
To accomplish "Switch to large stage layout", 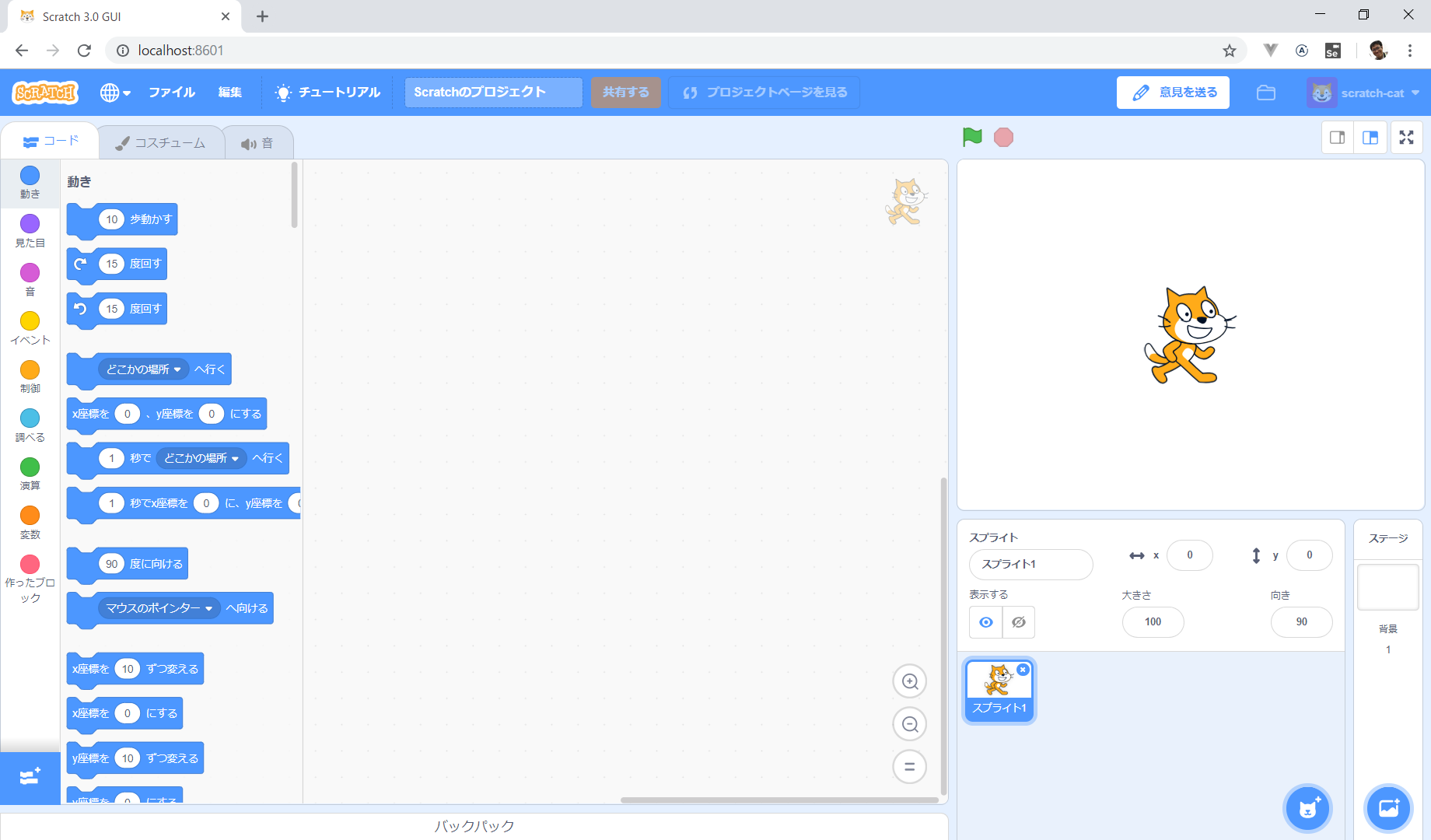I will click(x=1370, y=138).
